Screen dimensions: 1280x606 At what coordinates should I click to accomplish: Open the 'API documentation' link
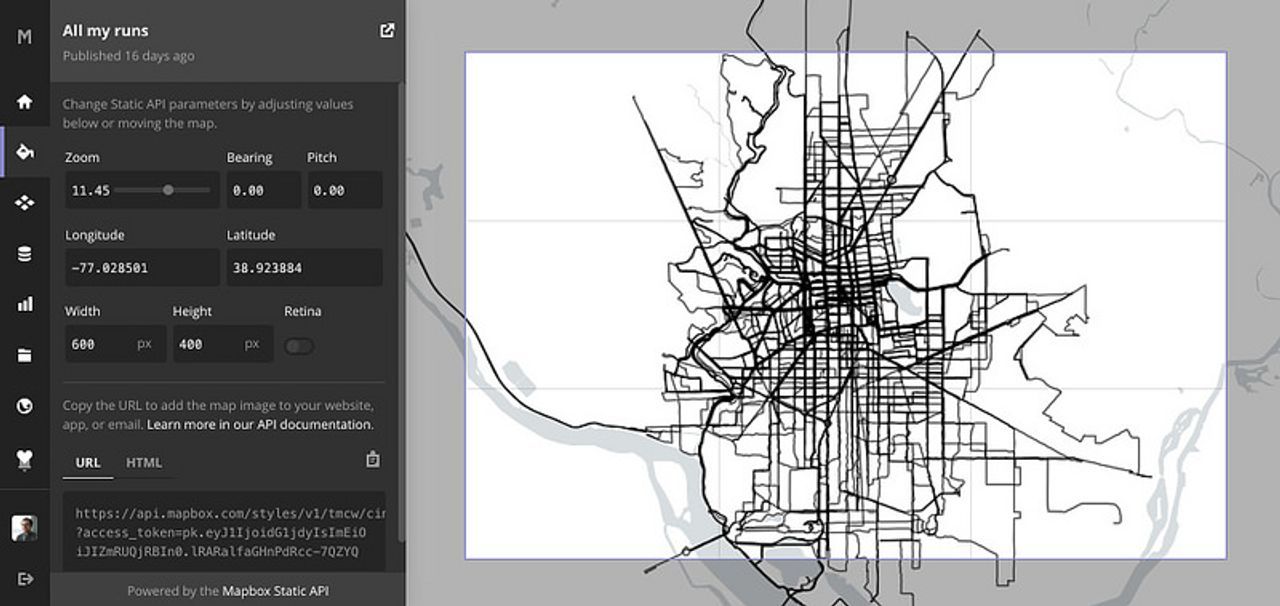(x=313, y=425)
